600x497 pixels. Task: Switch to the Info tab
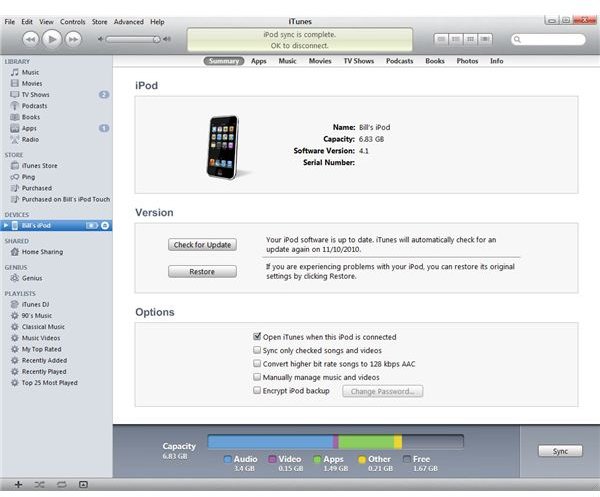(497, 61)
